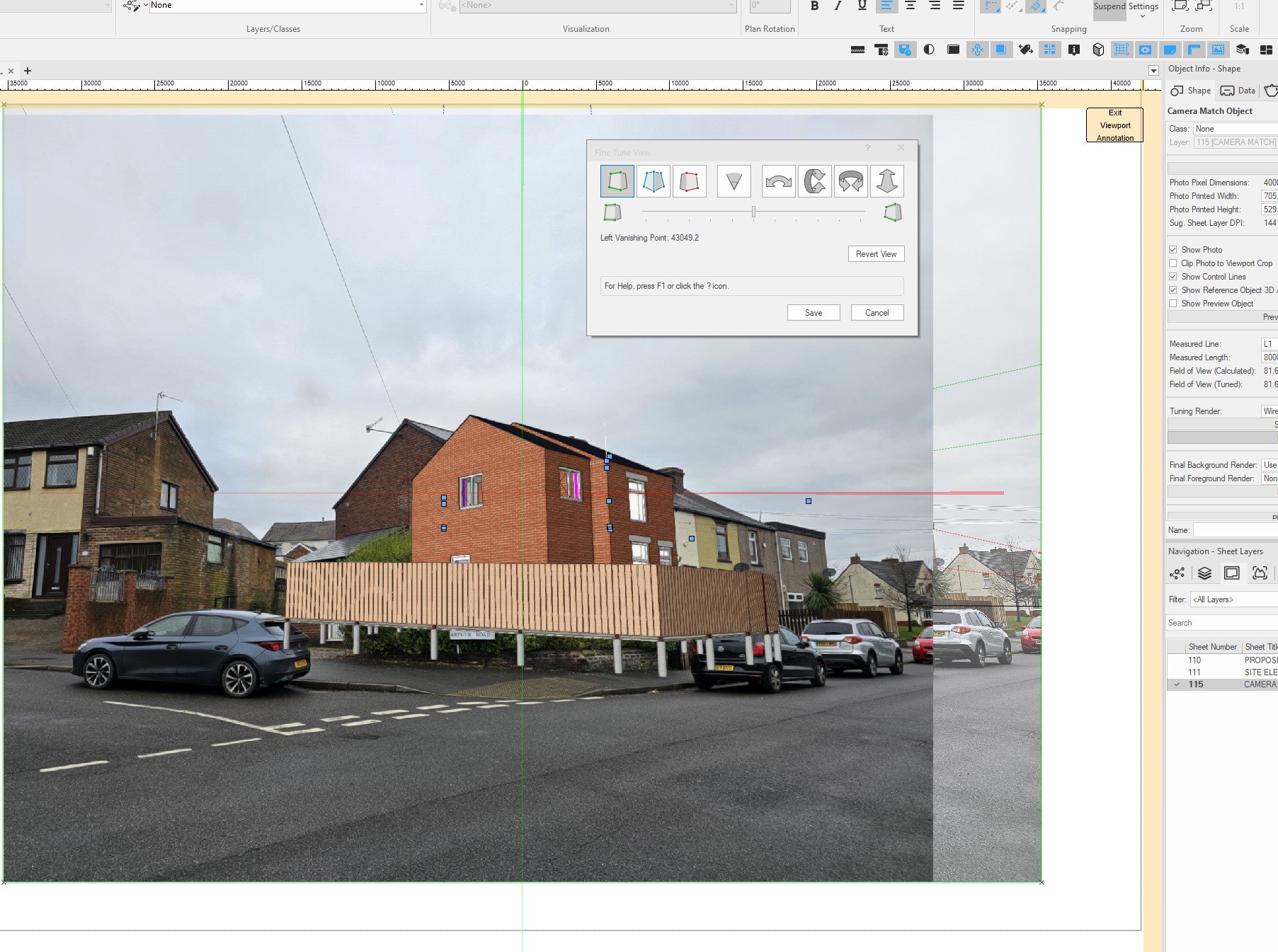This screenshot has height=952, width=1278.
Task: Click the vanishing point slider handle
Action: 753,212
